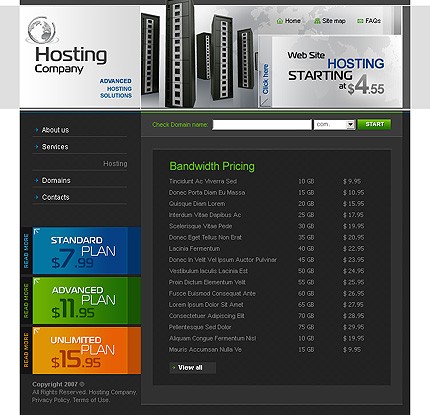Select the Hosting submenu entry

(x=115, y=164)
